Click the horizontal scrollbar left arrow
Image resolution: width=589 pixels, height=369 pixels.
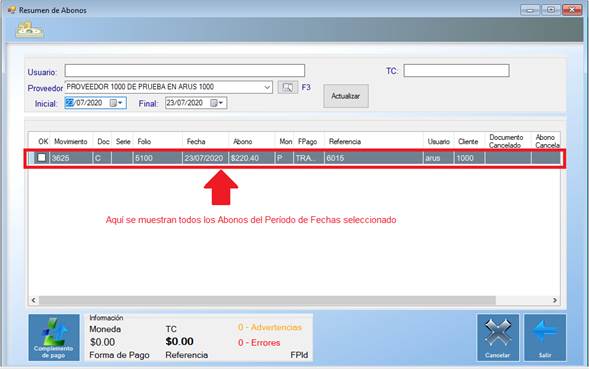coord(33,300)
